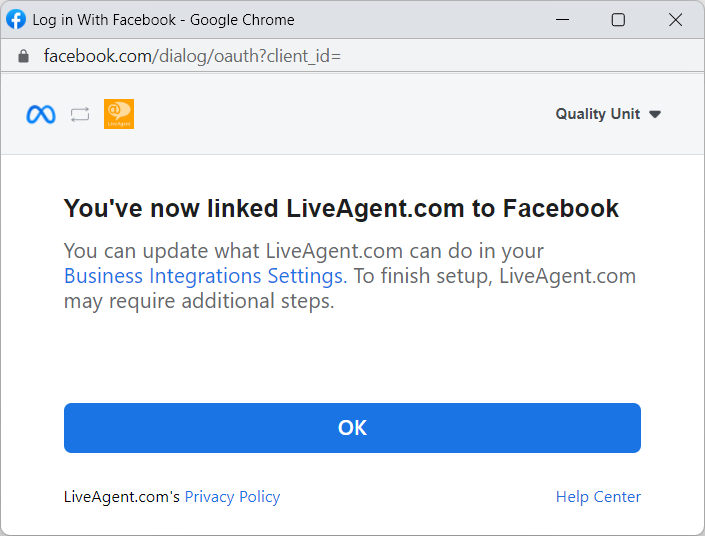Maximize the Chrome popup window

[x=618, y=20]
